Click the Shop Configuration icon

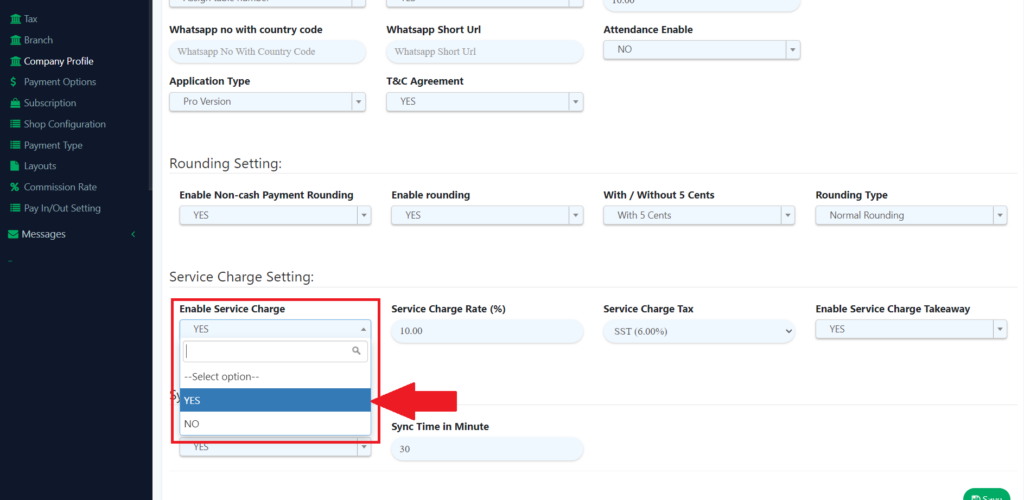[x=15, y=124]
